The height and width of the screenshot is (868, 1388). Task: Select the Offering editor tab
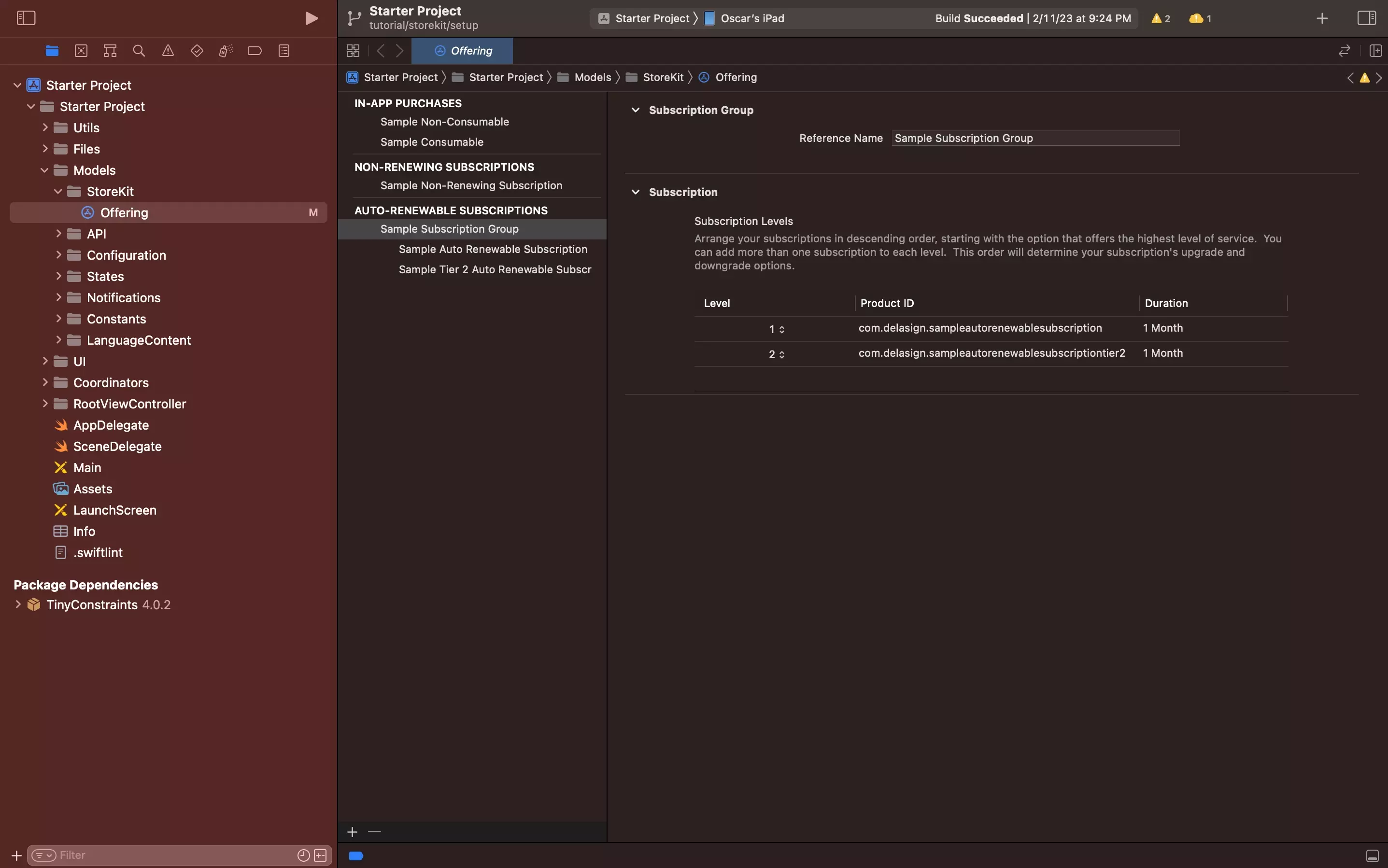pos(462,51)
